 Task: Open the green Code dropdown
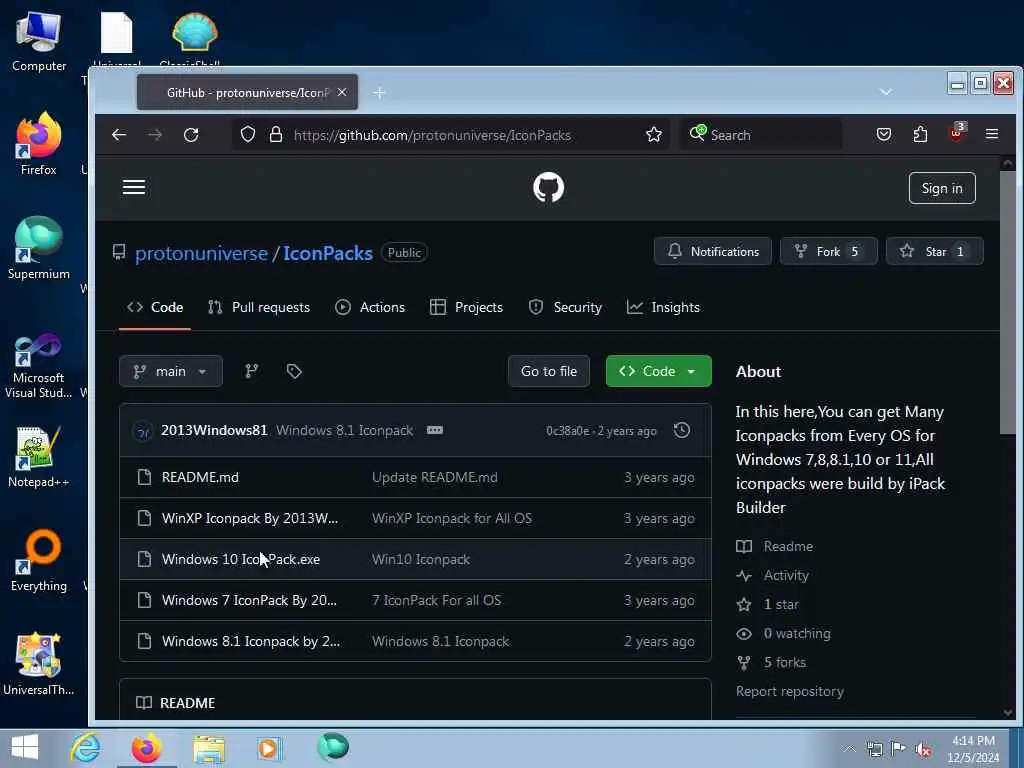click(658, 371)
